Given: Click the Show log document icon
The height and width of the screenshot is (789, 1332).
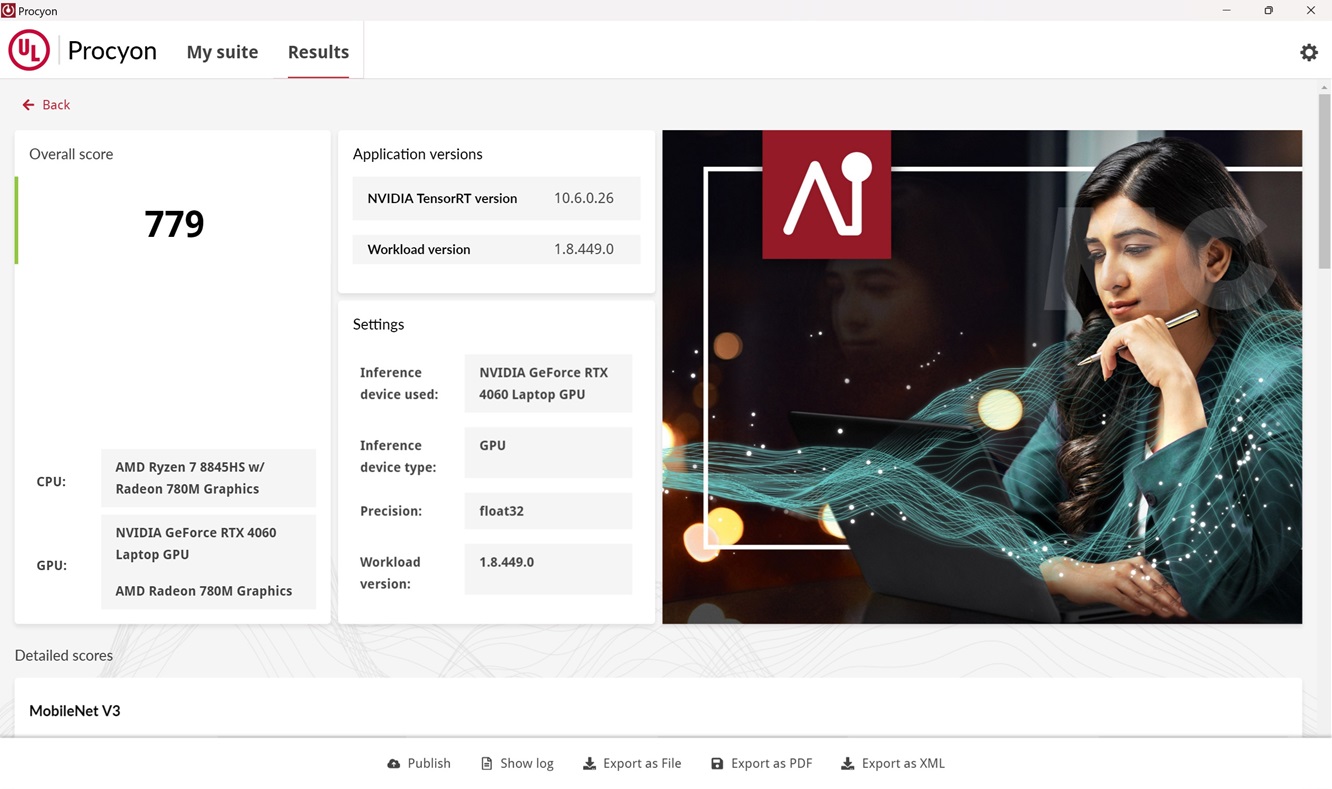Looking at the screenshot, I should (487, 764).
